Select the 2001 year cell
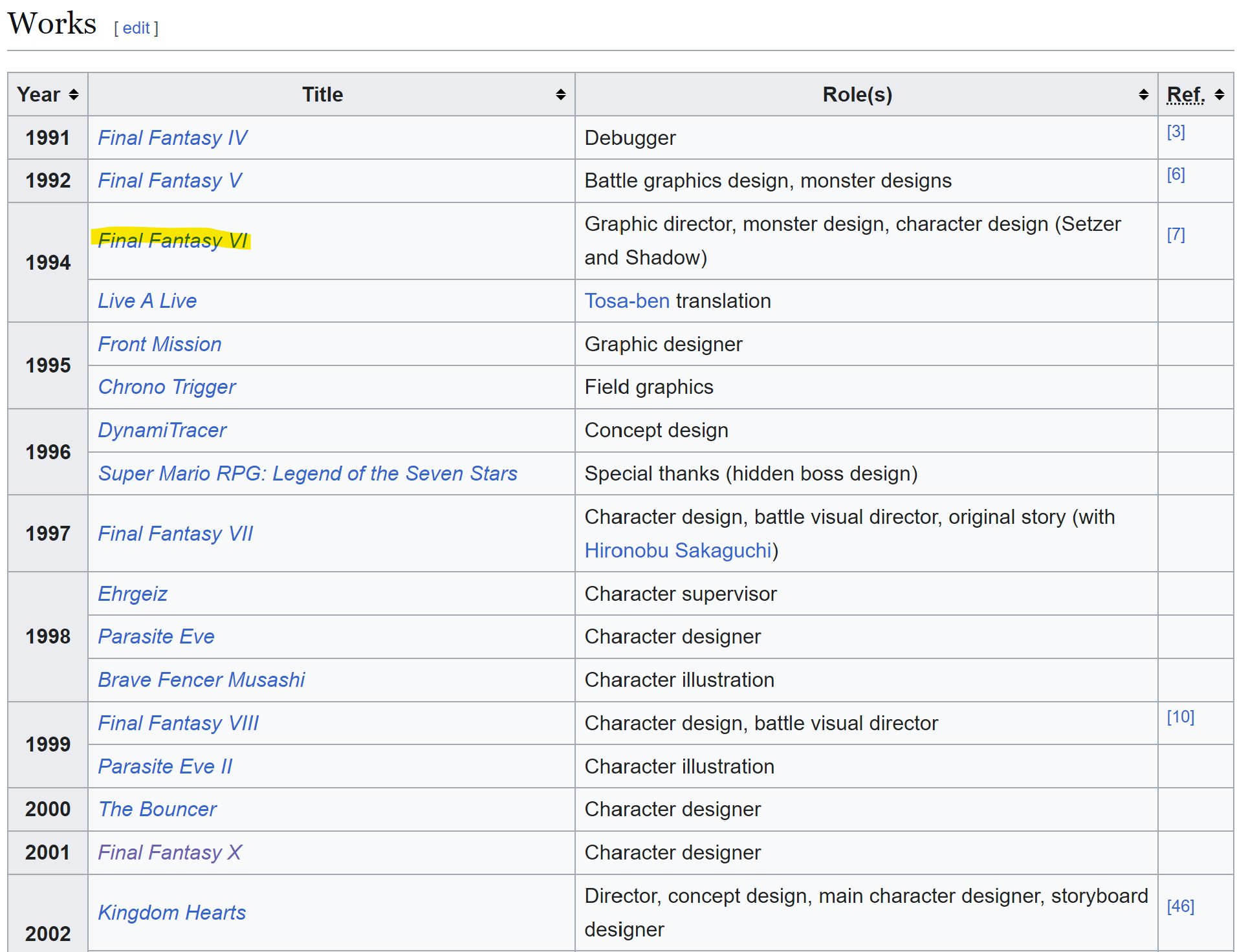Screen dimensions: 1237x952 (x=48, y=852)
